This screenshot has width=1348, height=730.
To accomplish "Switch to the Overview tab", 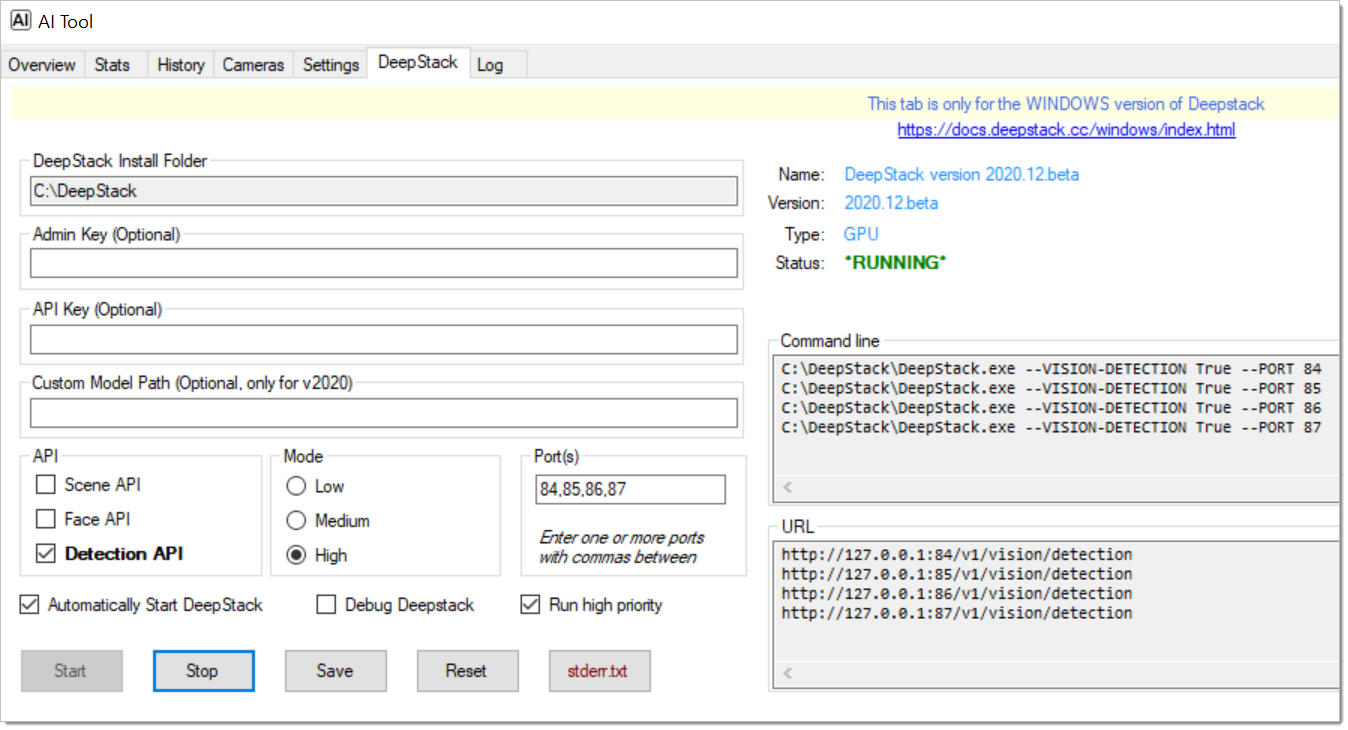I will point(42,64).
